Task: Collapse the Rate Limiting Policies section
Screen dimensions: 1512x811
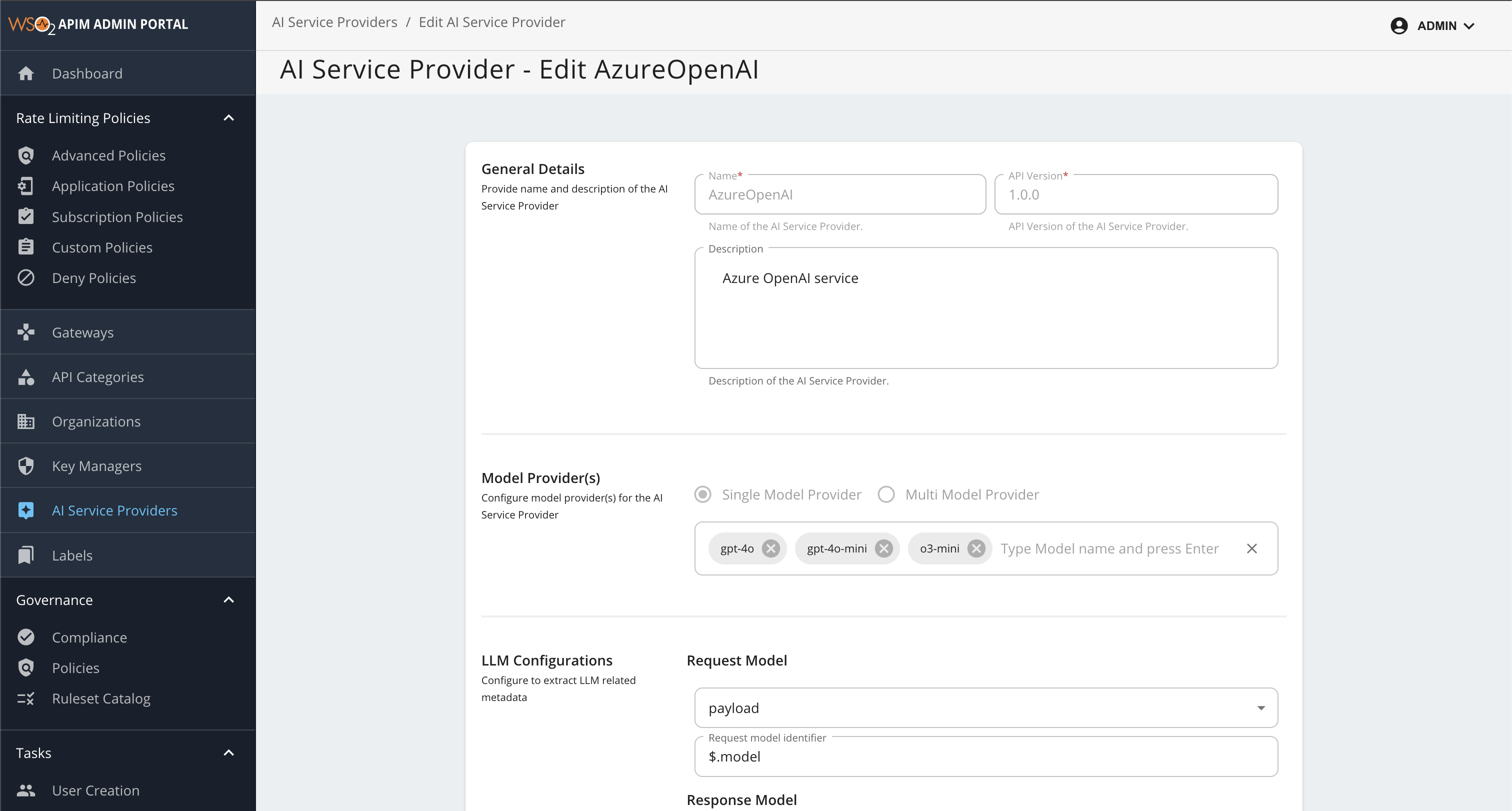Action: (229, 117)
